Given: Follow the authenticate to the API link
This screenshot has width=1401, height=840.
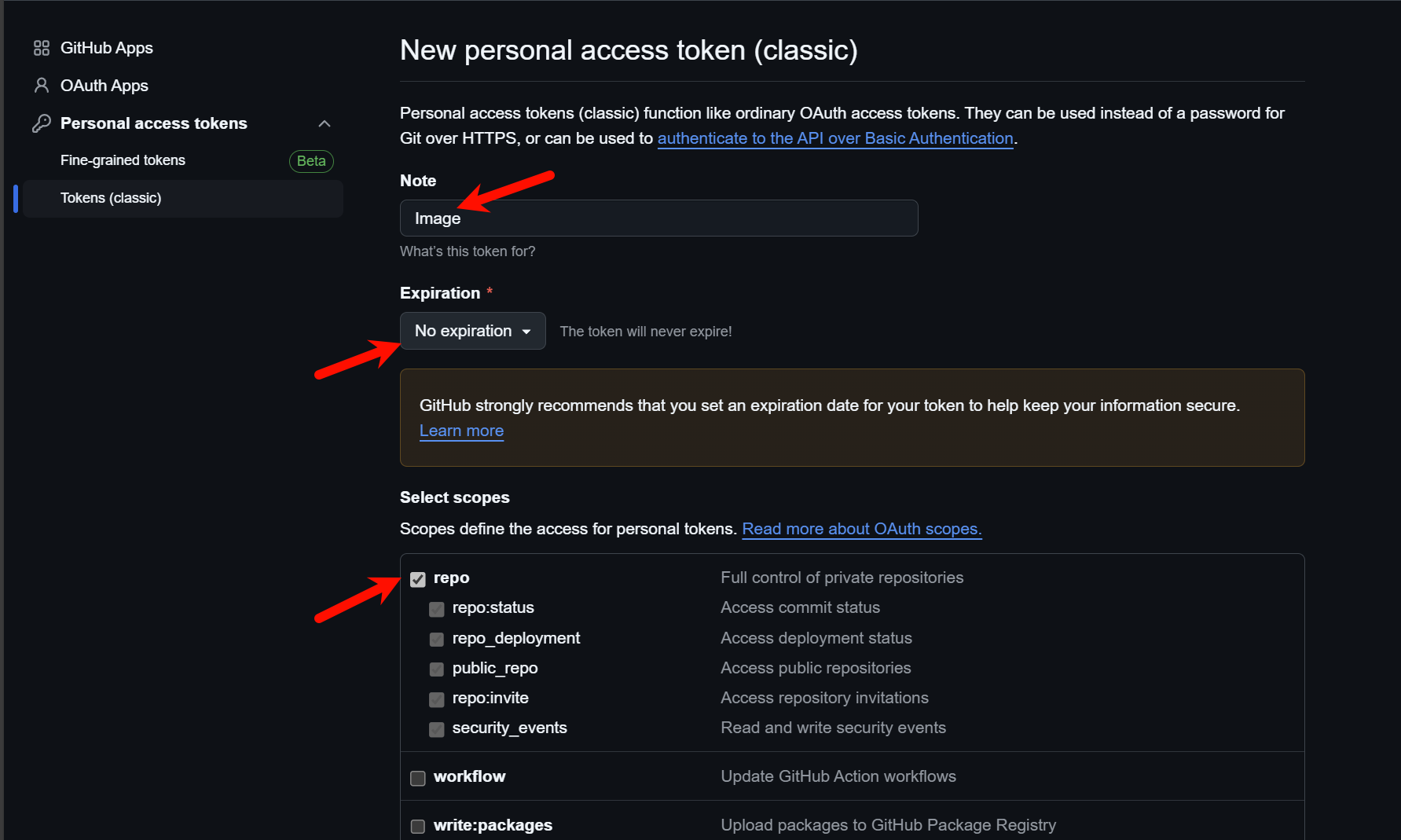Looking at the screenshot, I should pos(835,138).
